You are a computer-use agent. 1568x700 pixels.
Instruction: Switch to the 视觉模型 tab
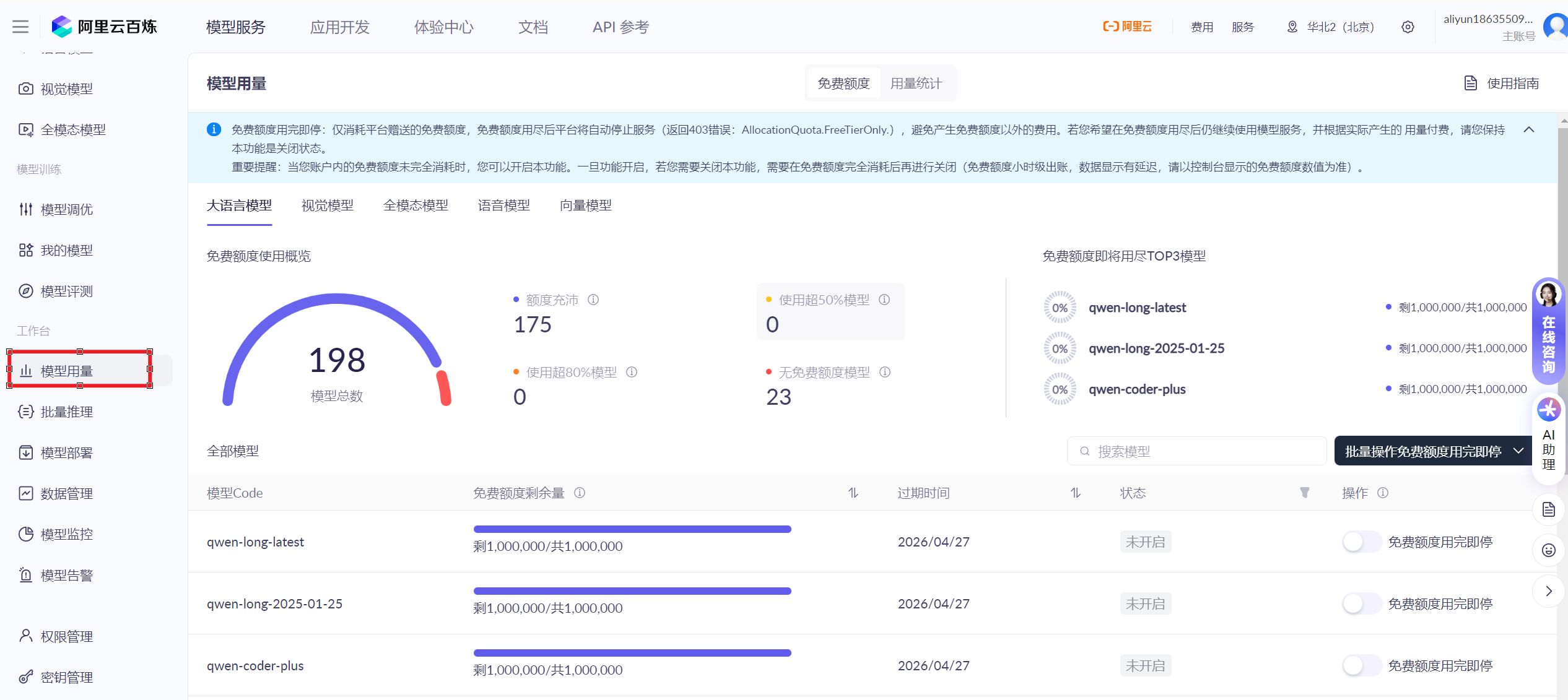pos(327,205)
